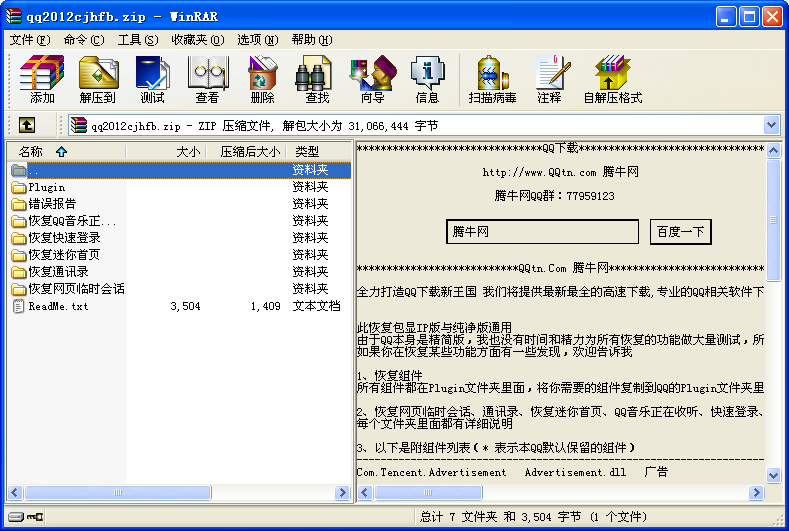Maximize the WinRAR window
The image size is (789, 531).
pyautogui.click(x=749, y=17)
